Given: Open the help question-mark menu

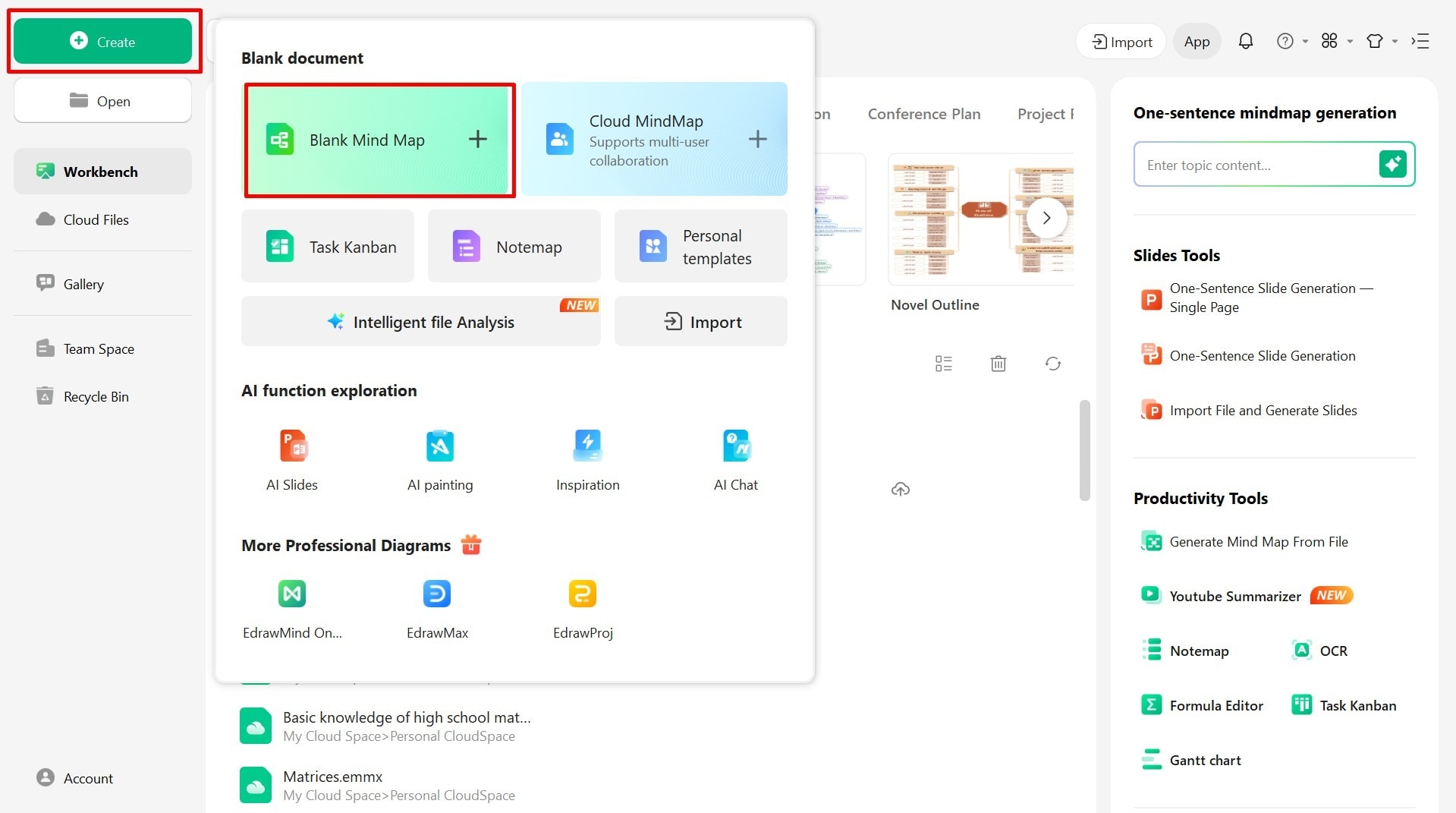Looking at the screenshot, I should [x=1291, y=41].
